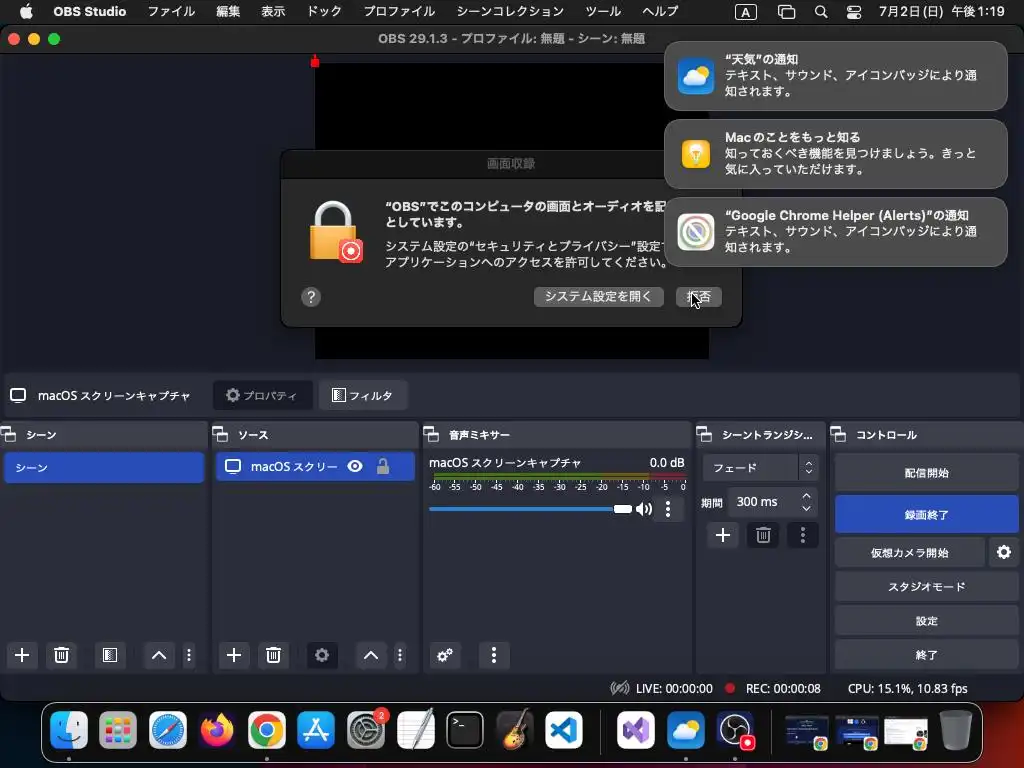This screenshot has height=768, width=1024.
Task: Pop out the Controls dock icon
Action: pyautogui.click(x=839, y=434)
